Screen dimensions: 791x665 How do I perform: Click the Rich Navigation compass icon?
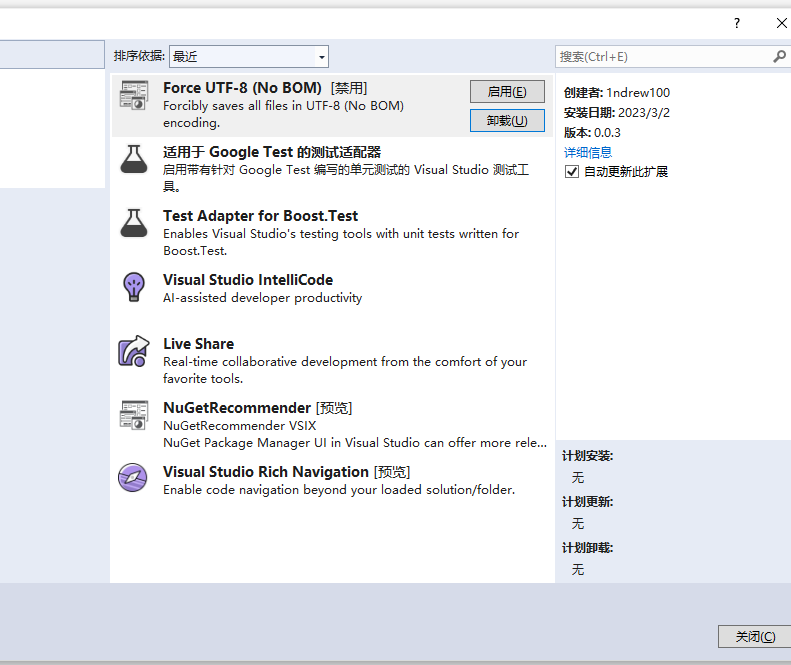tap(133, 478)
